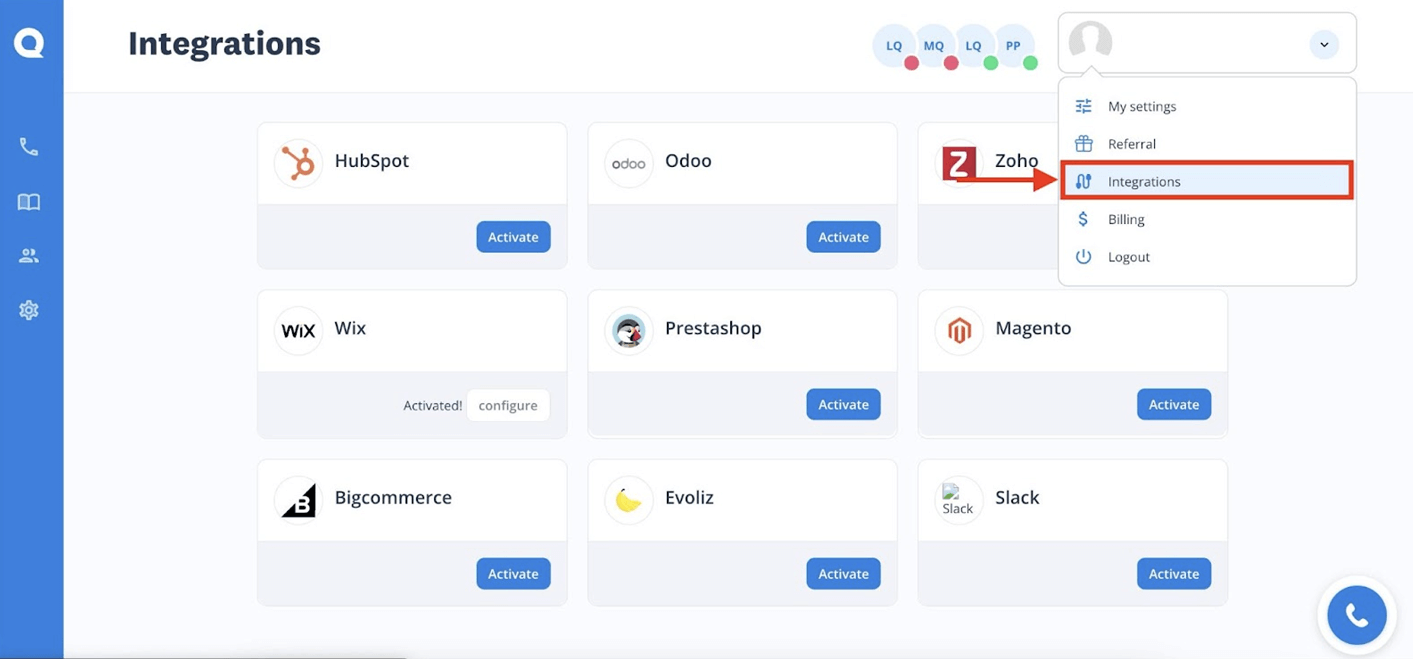1413x659 pixels.
Task: Open Billing from the user menu
Action: [x=1207, y=219]
